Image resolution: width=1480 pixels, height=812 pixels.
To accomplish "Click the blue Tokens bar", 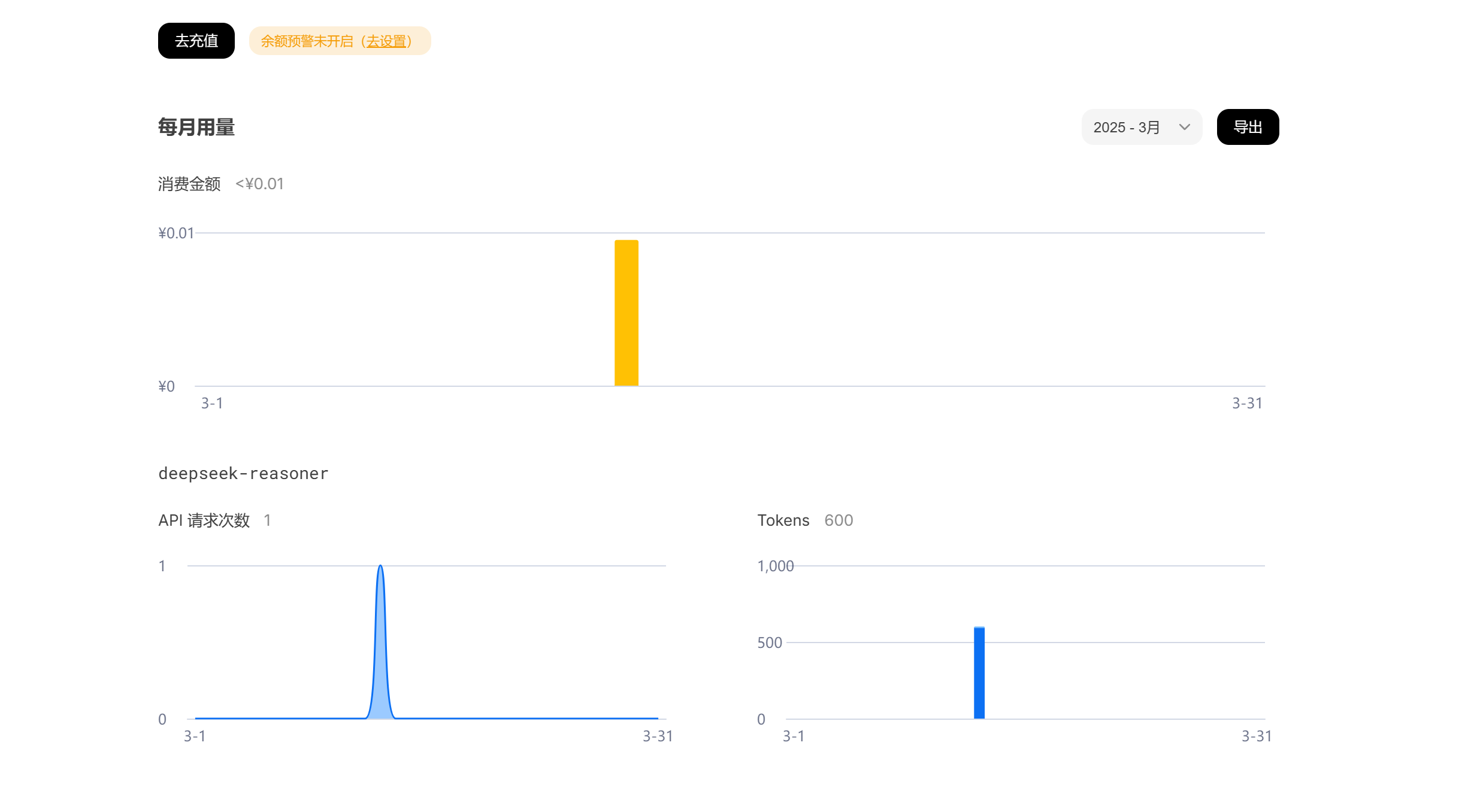I will (979, 672).
